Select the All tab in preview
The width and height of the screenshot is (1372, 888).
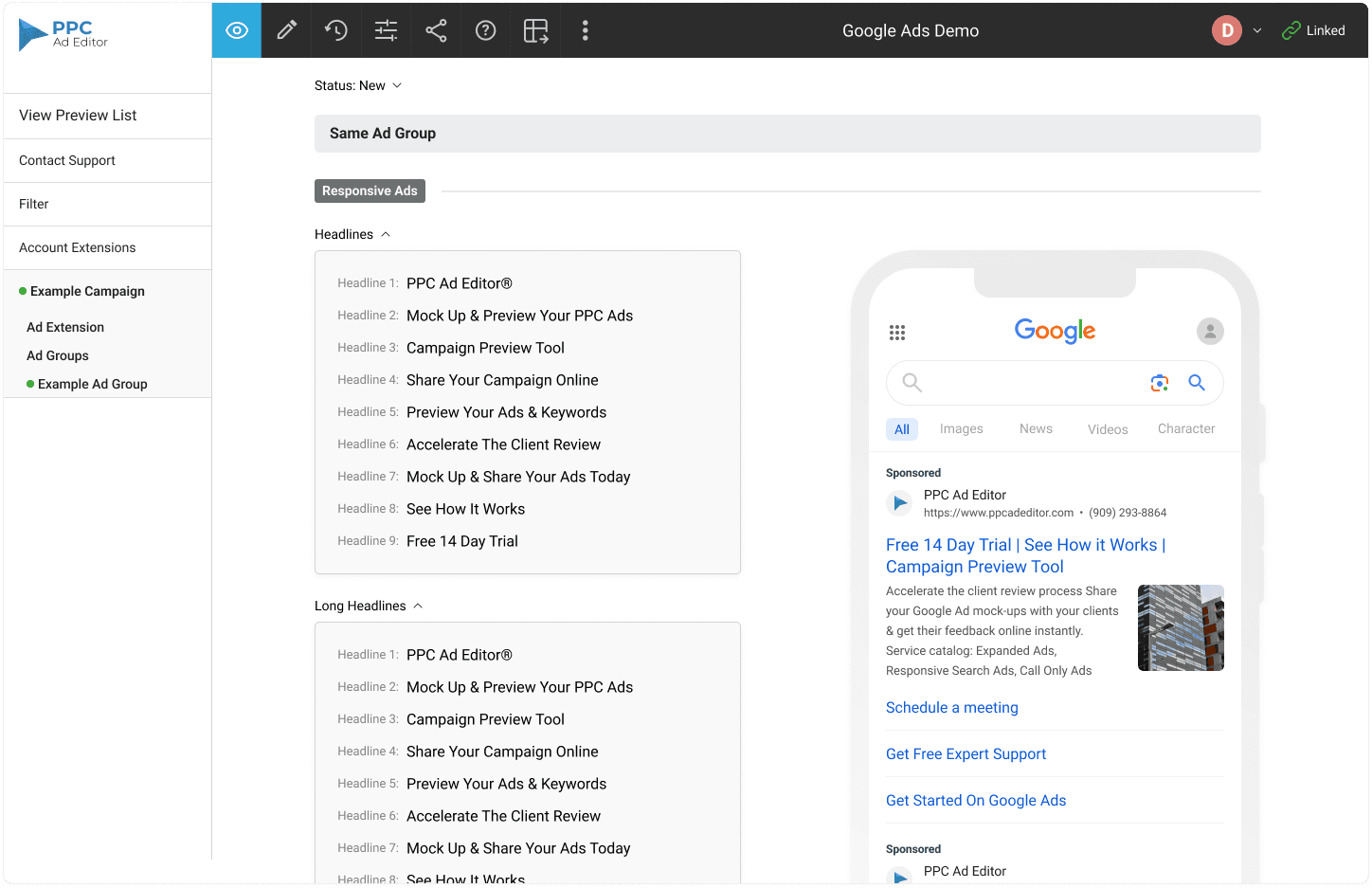click(x=902, y=429)
